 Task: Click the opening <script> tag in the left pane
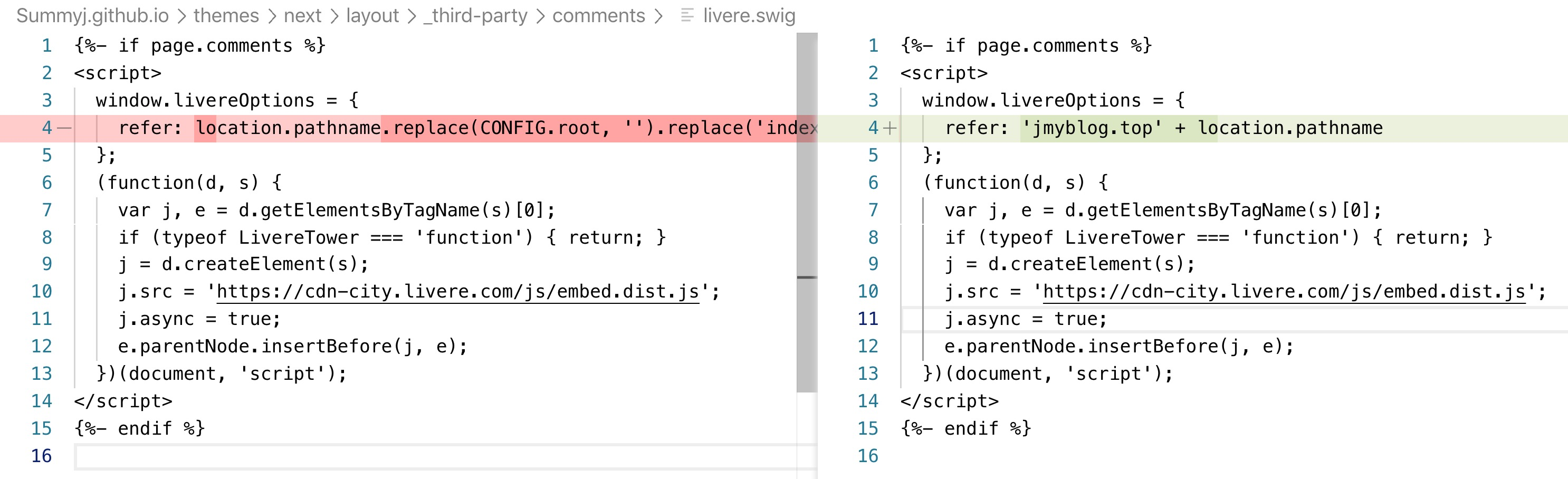coord(118,73)
